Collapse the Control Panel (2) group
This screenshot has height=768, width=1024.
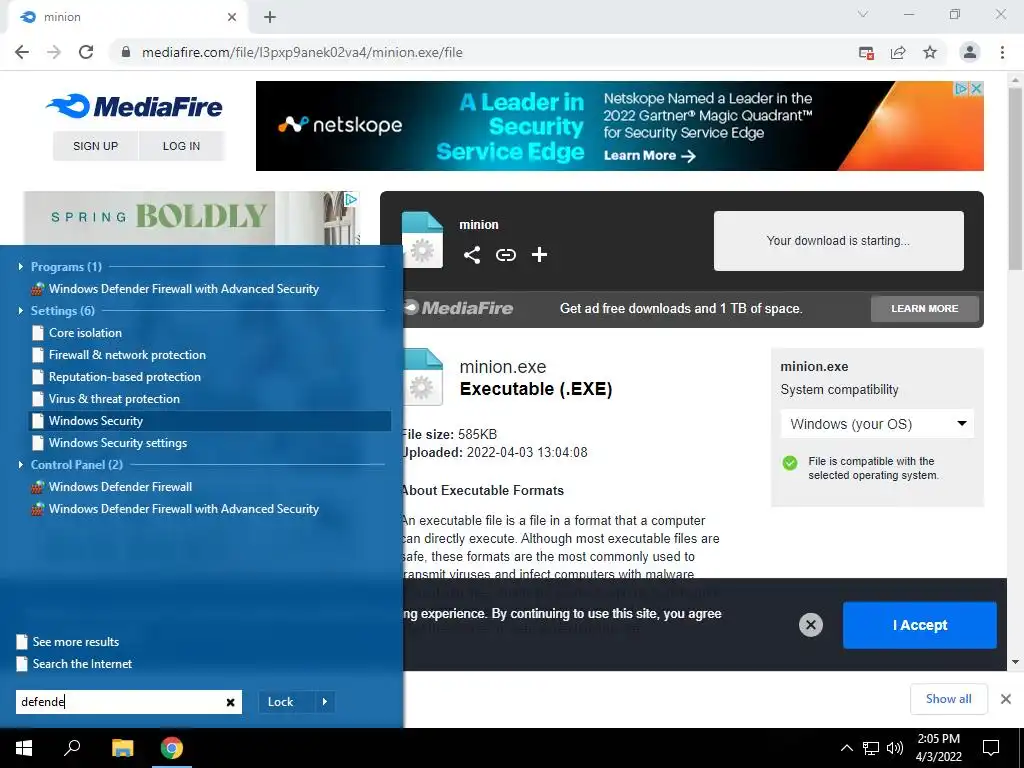[x=20, y=464]
